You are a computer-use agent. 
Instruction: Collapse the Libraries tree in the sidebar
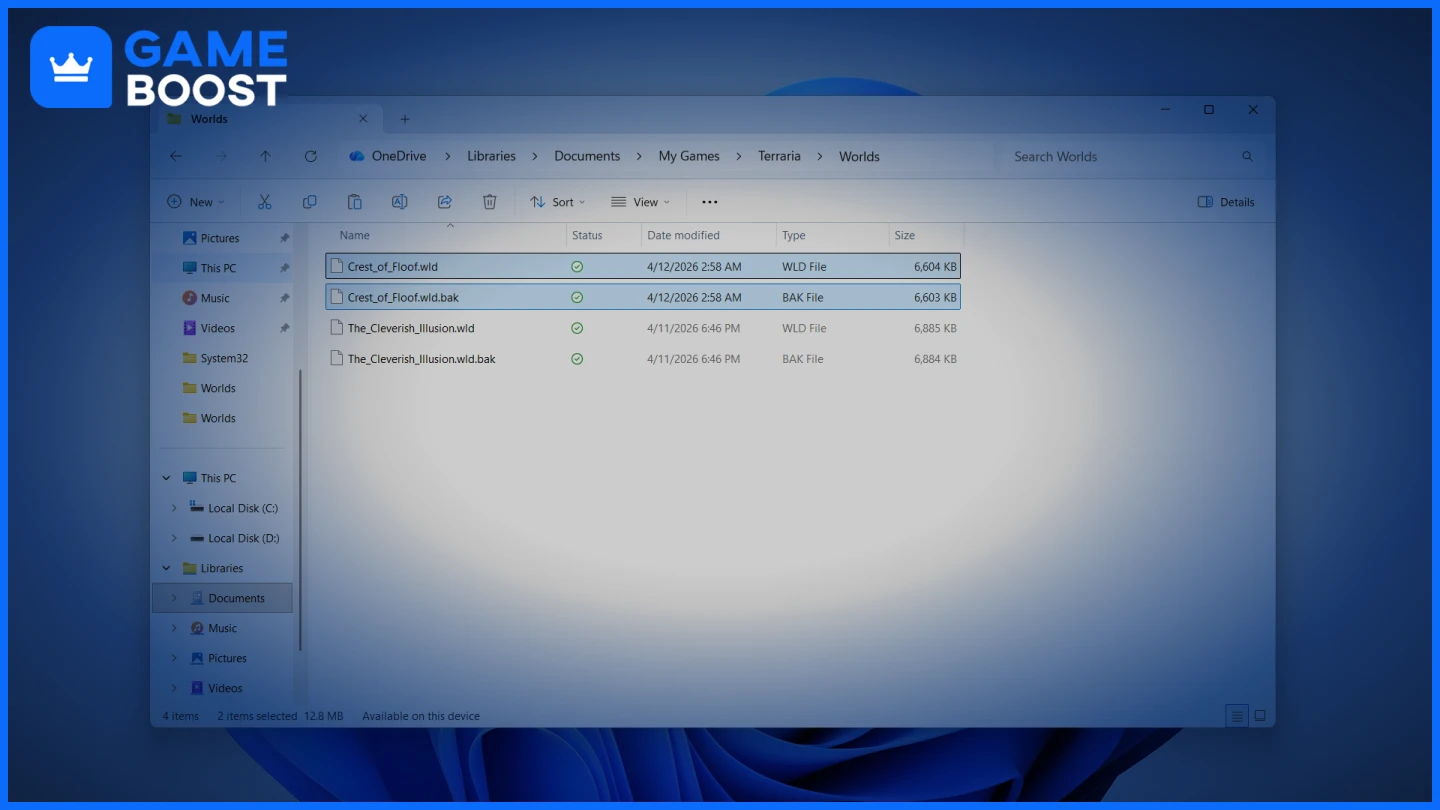[166, 568]
